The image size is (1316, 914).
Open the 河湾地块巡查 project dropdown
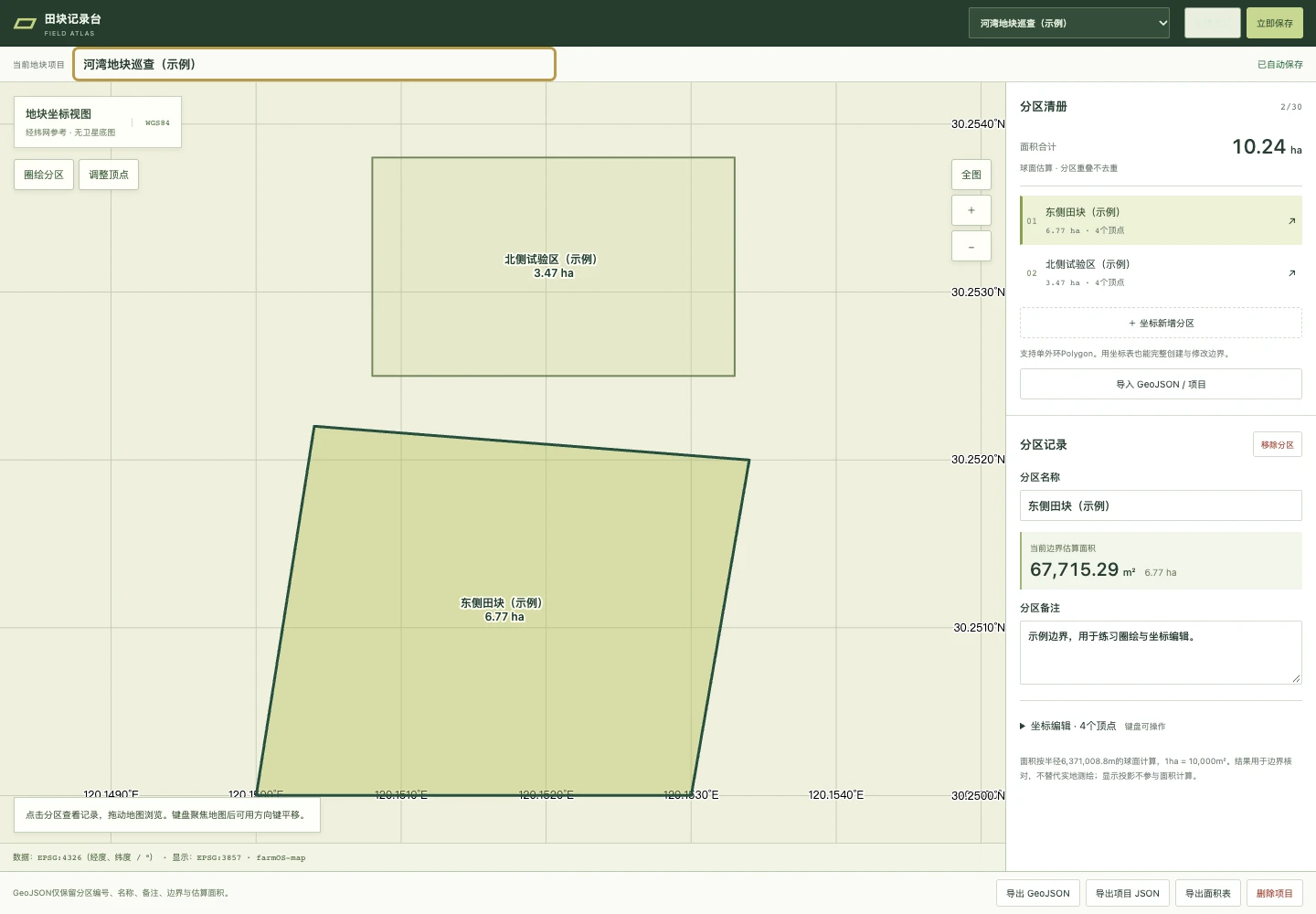1069,23
